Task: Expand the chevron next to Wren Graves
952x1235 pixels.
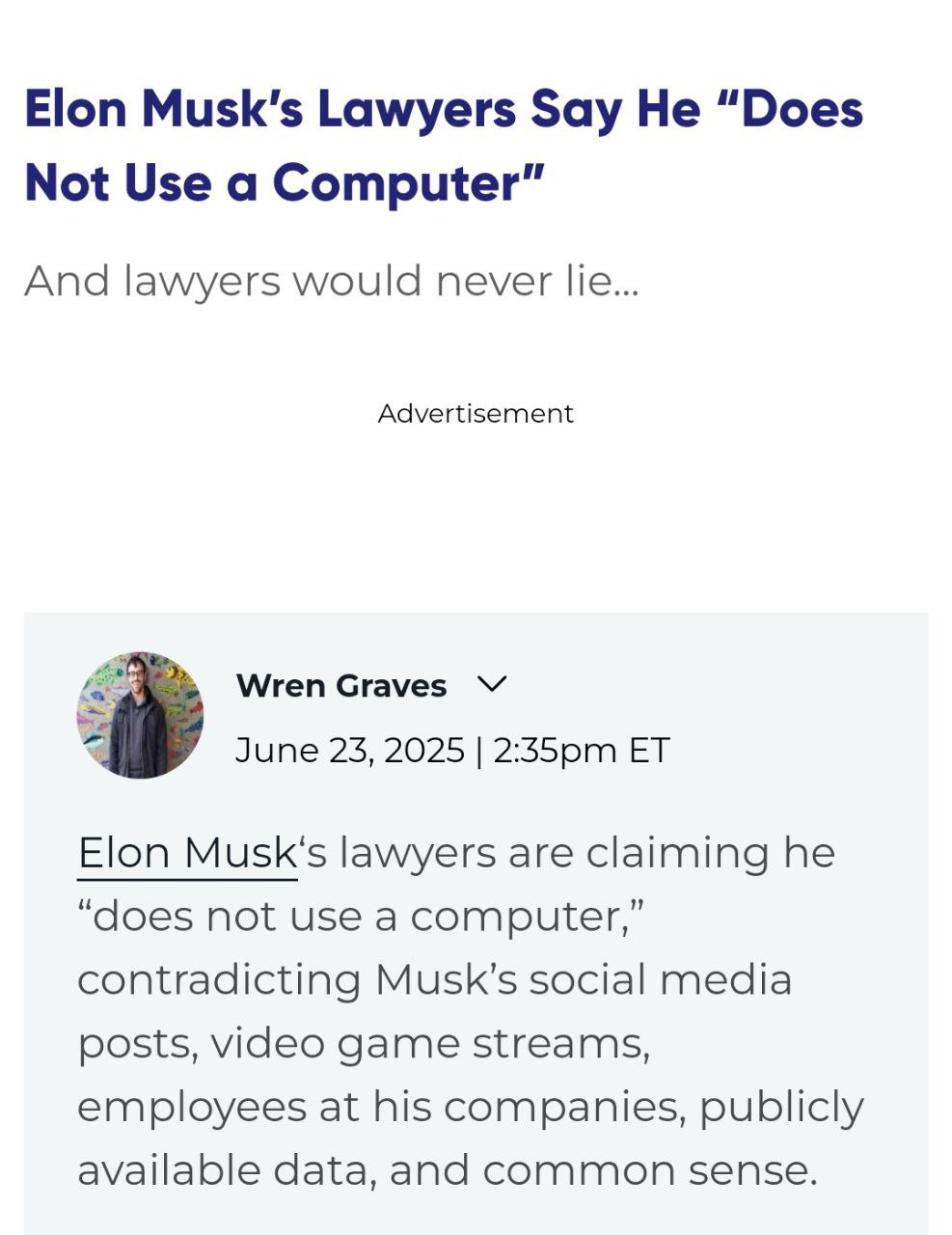Action: coord(492,684)
